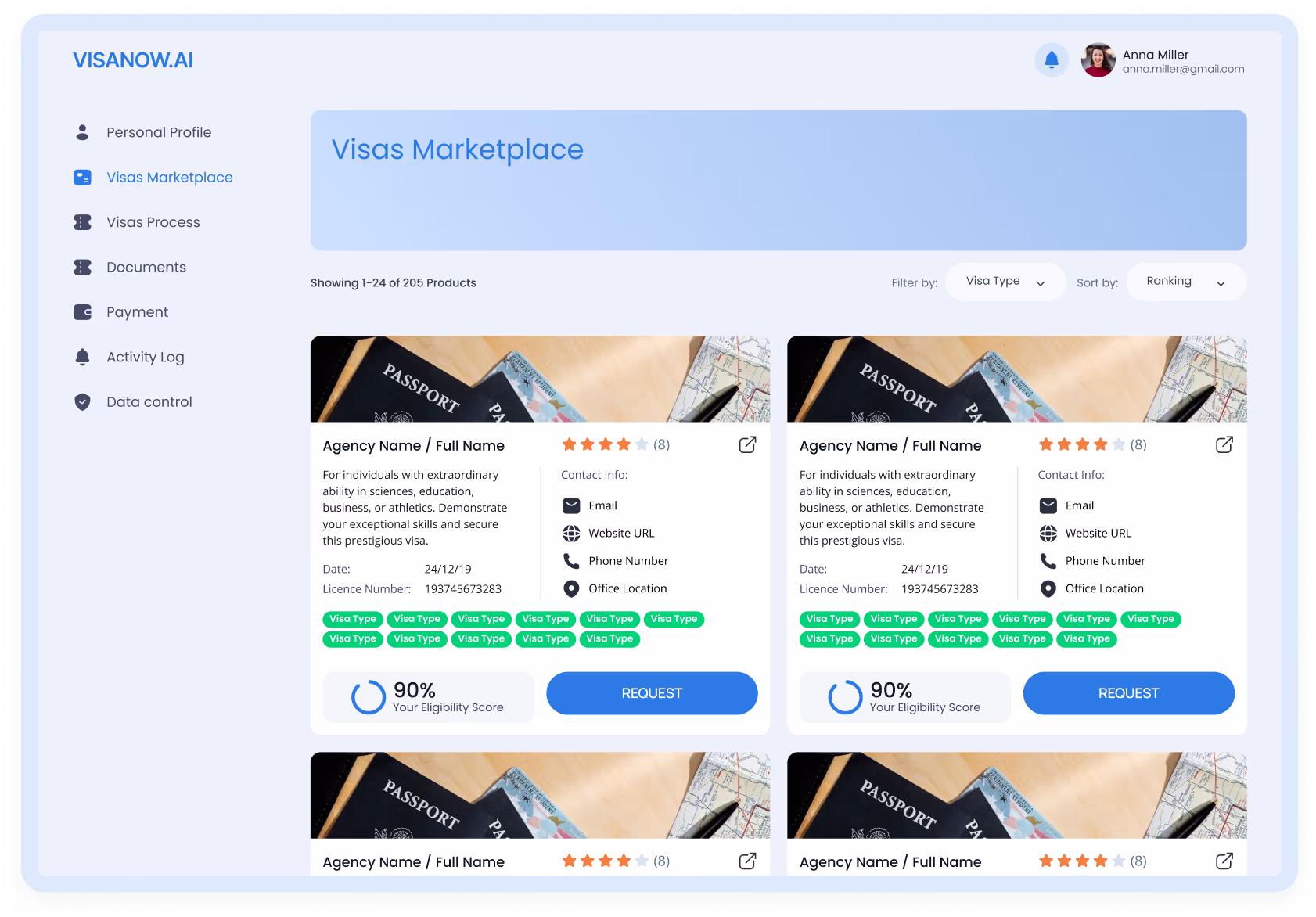Click Agency Name / Full Name on top-left card
The width and height of the screenshot is (1316, 917).
click(414, 446)
